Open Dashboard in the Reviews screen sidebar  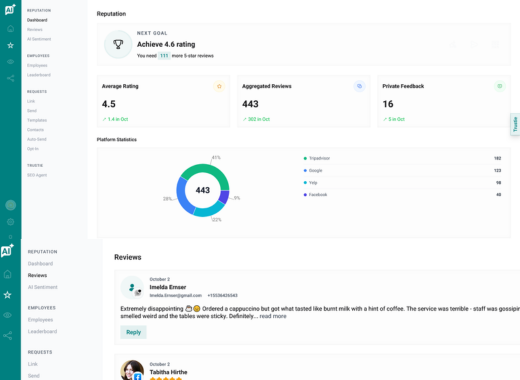[40, 263]
